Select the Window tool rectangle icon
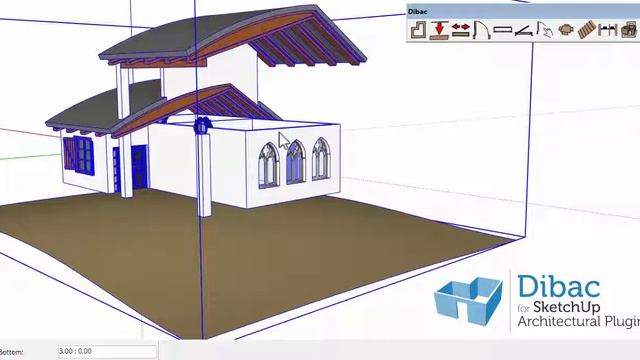 click(x=502, y=30)
